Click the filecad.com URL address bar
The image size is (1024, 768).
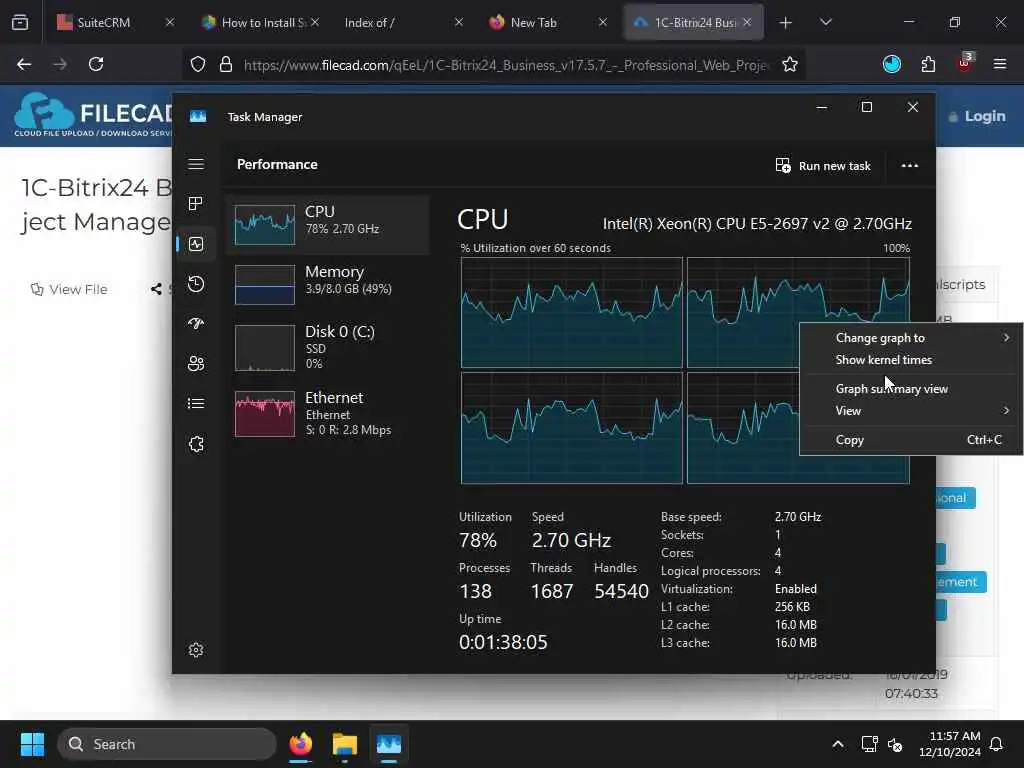tap(506, 65)
